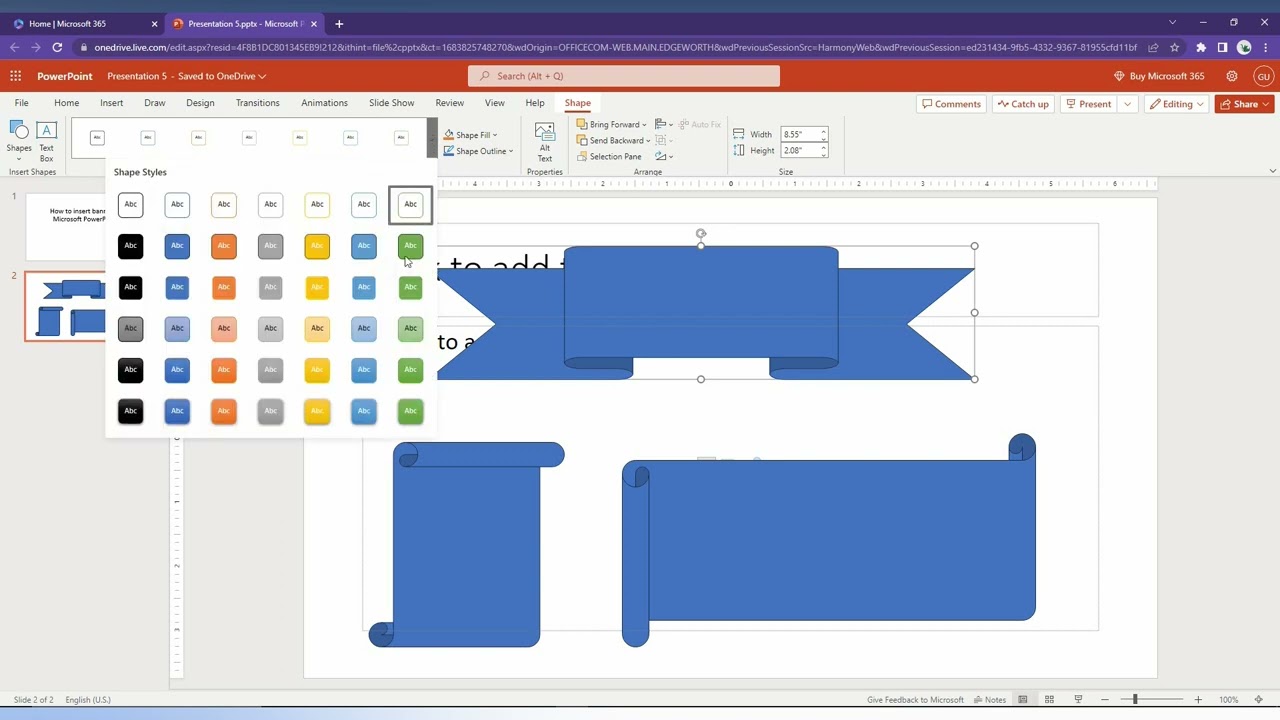Reload the browser page
This screenshot has width=1280, height=720.
[57, 47]
